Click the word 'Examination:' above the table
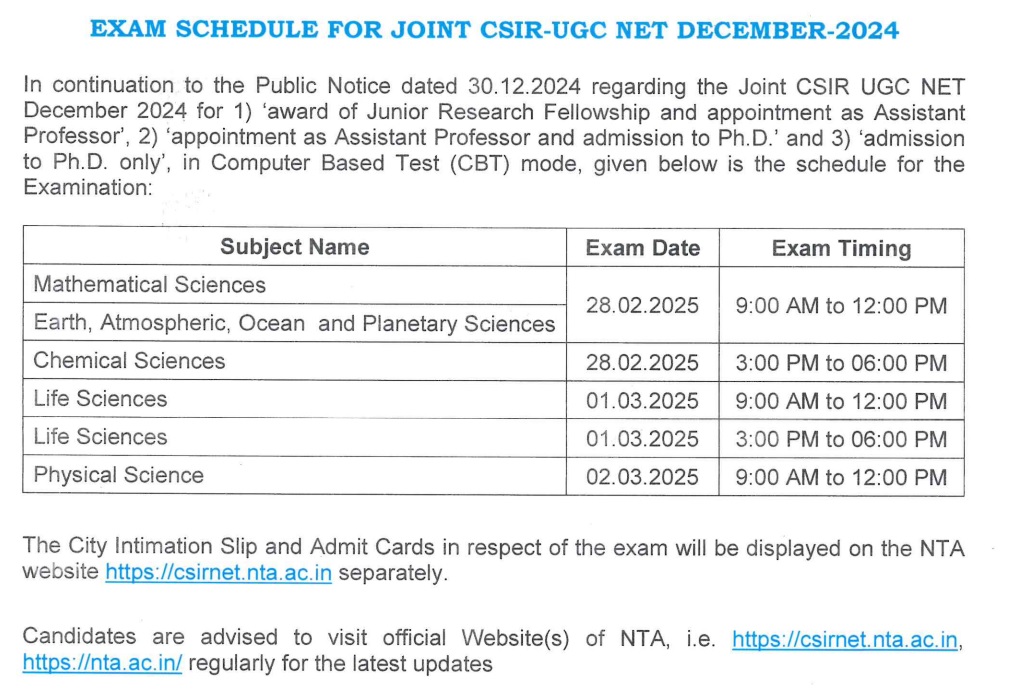 pos(87,189)
